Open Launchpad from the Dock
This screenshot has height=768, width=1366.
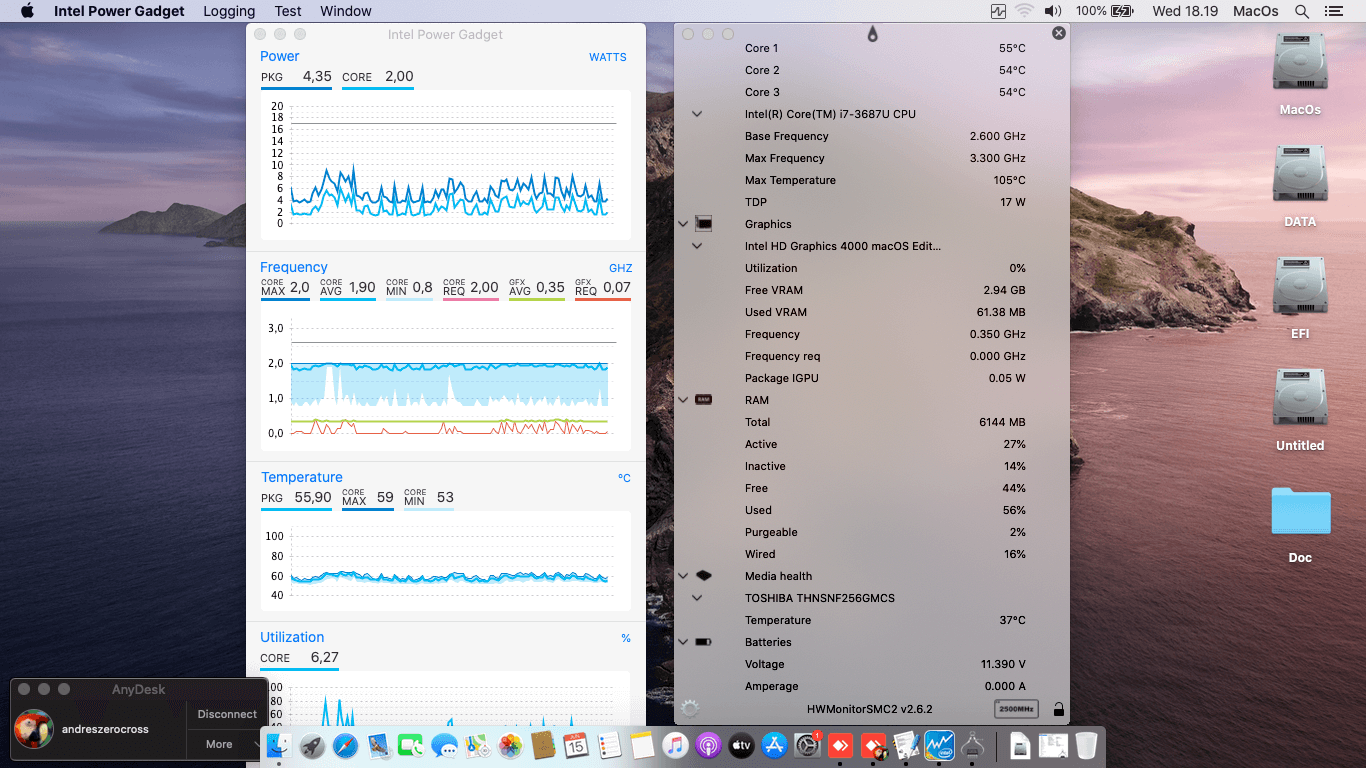312,745
